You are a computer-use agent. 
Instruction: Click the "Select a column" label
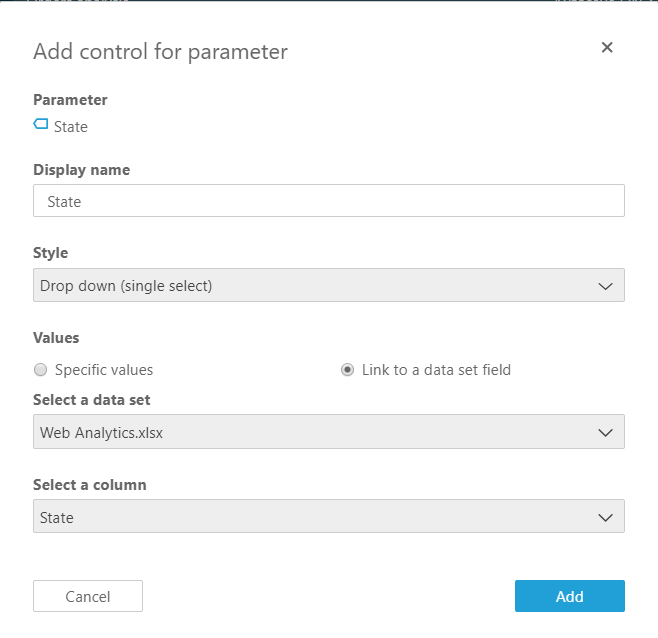(x=89, y=485)
